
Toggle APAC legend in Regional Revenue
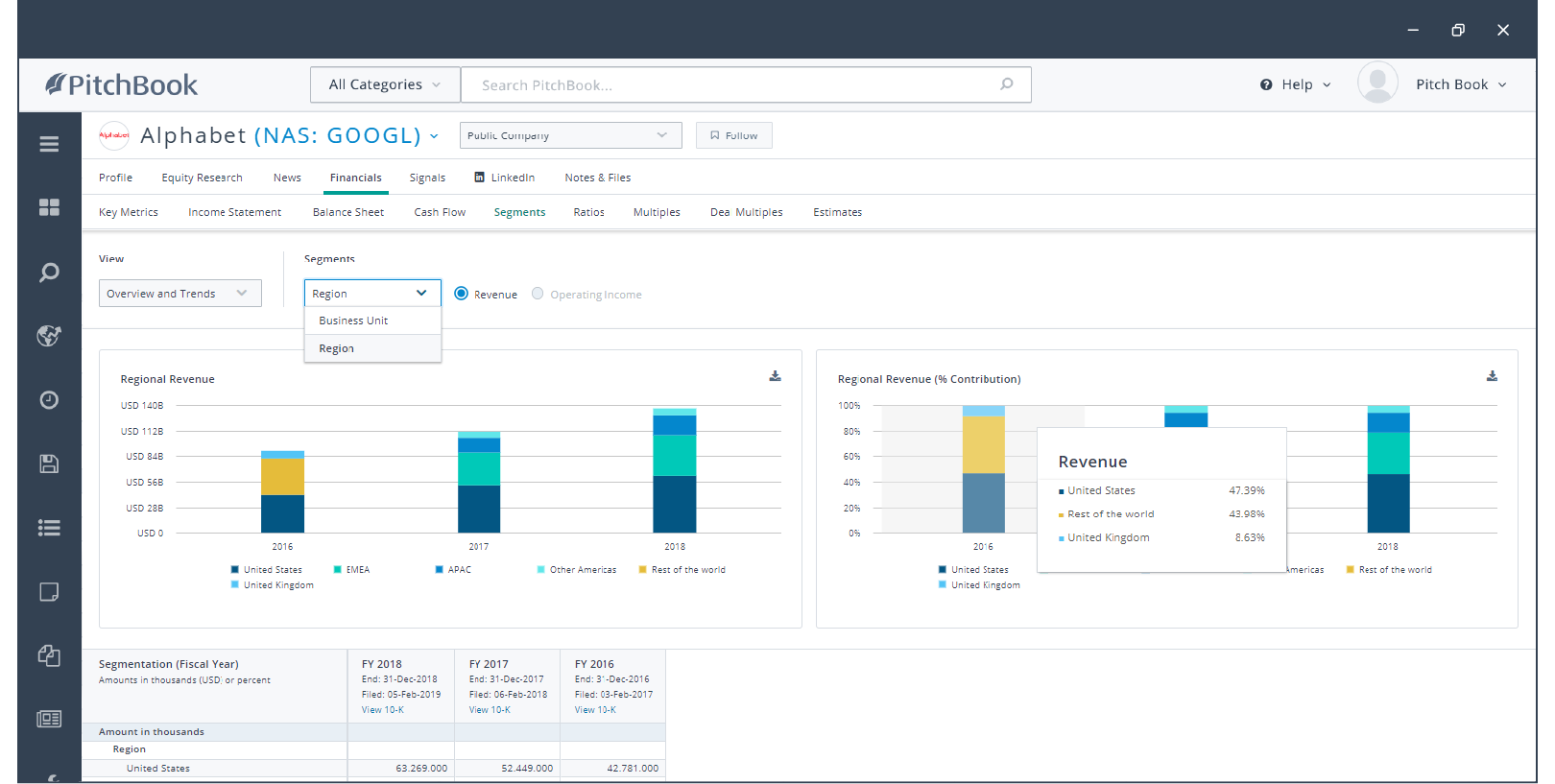point(453,570)
